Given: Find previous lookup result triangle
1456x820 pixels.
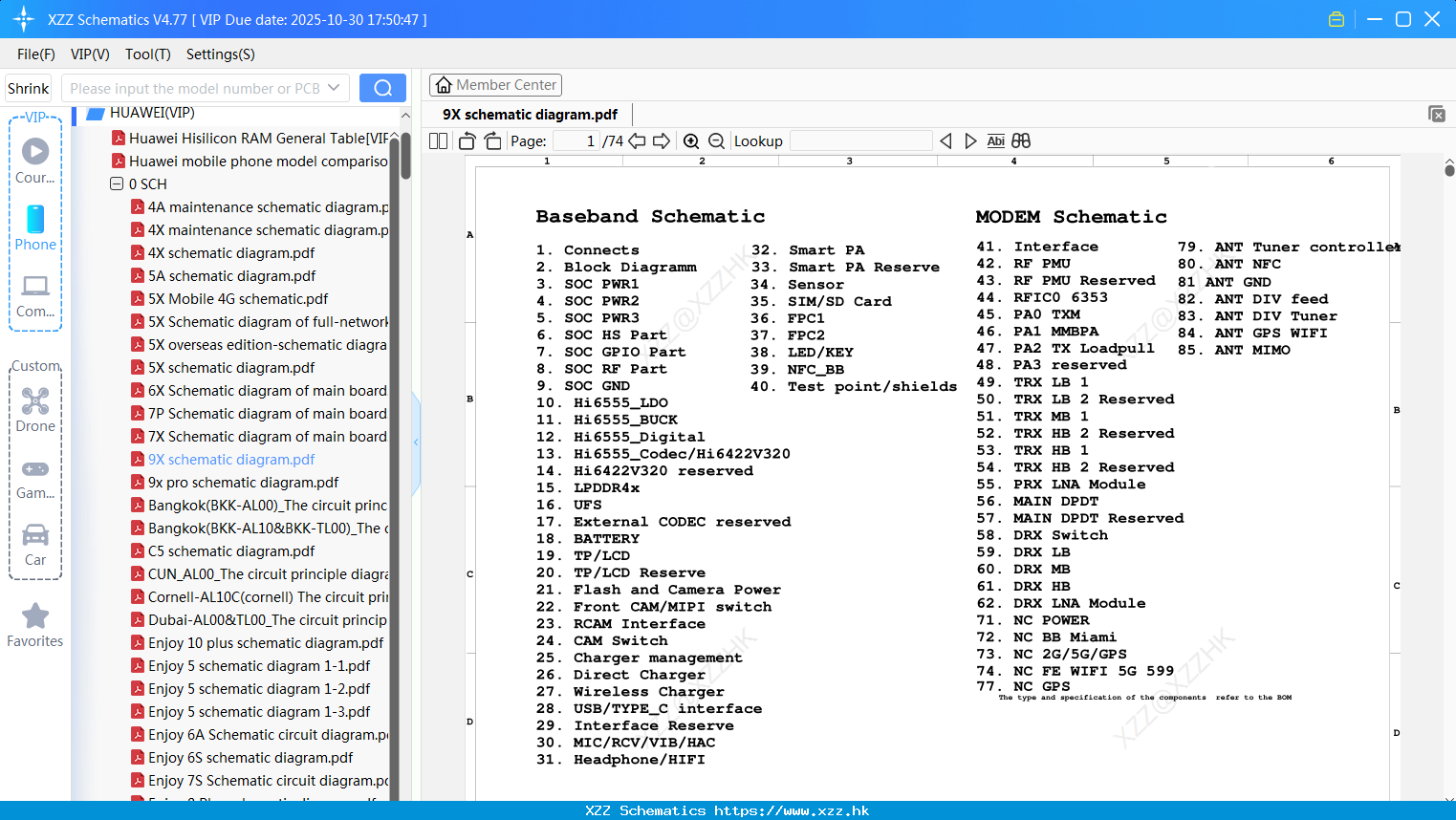Looking at the screenshot, I should point(945,141).
